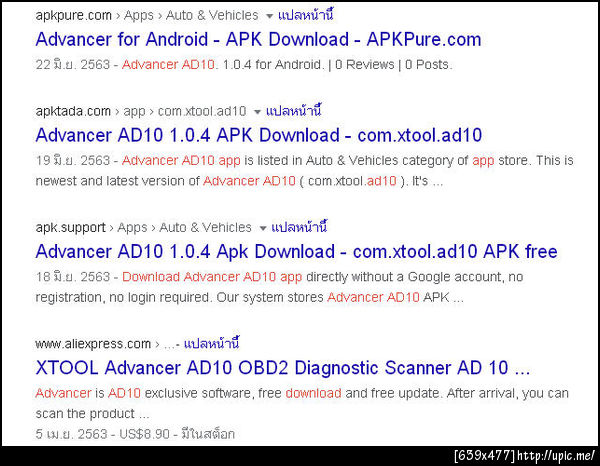Open 'Advancer AD10 1.0.4 APK Download - com.xtool.ad10' result
The image size is (600, 466).
[259, 135]
